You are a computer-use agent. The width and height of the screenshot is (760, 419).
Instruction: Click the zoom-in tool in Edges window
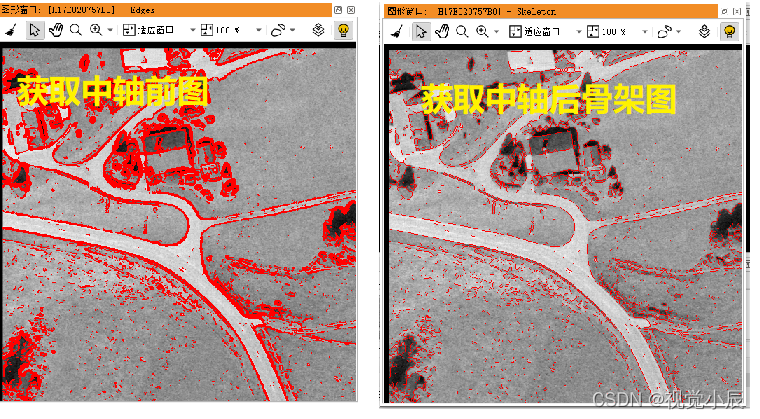[96, 30]
